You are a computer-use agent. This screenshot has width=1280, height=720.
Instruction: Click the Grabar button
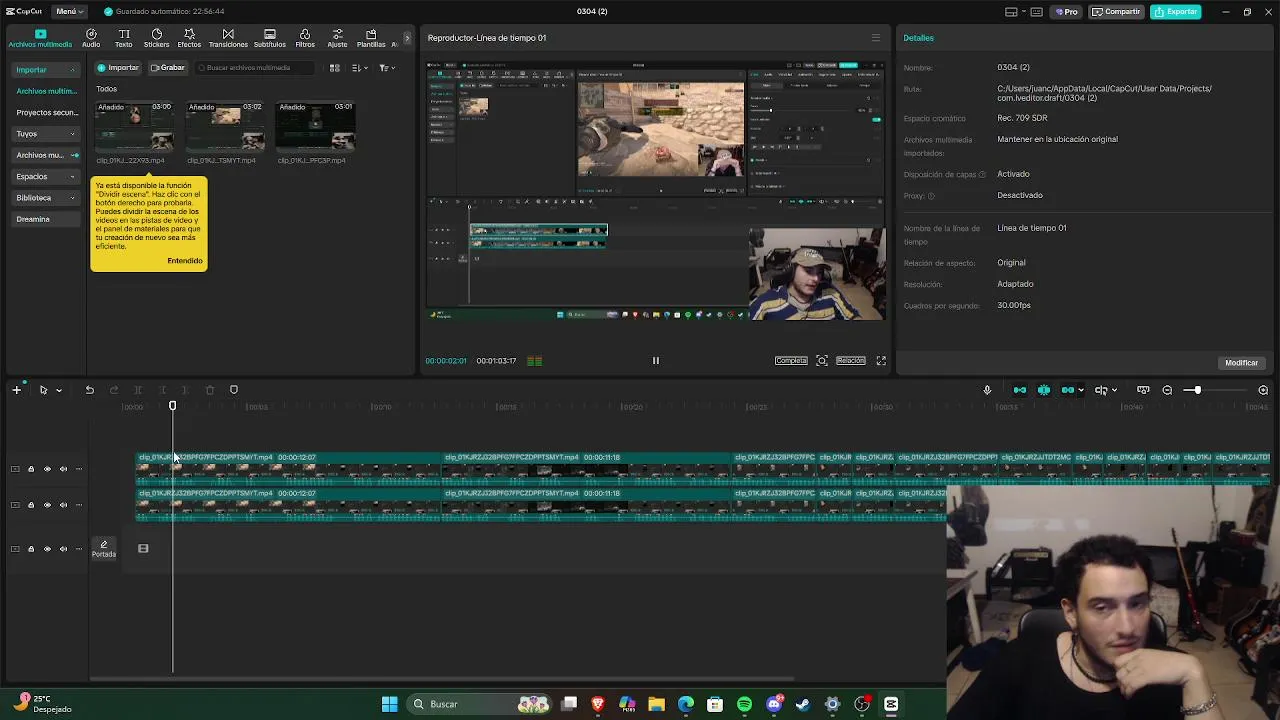168,68
